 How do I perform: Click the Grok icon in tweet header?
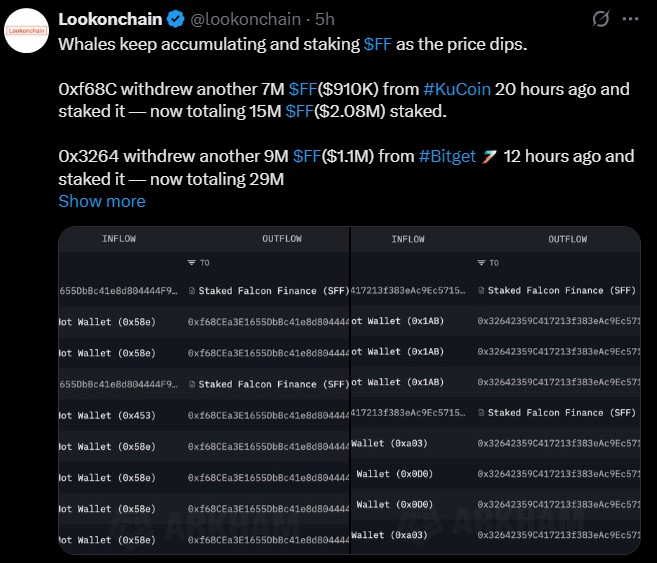[601, 19]
